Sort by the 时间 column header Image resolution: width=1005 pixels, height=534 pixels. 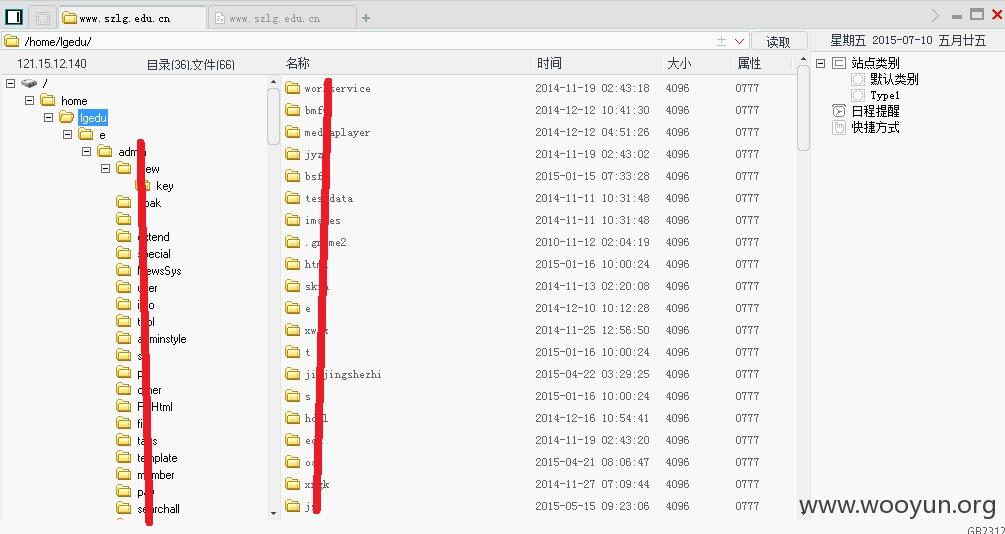[x=549, y=63]
